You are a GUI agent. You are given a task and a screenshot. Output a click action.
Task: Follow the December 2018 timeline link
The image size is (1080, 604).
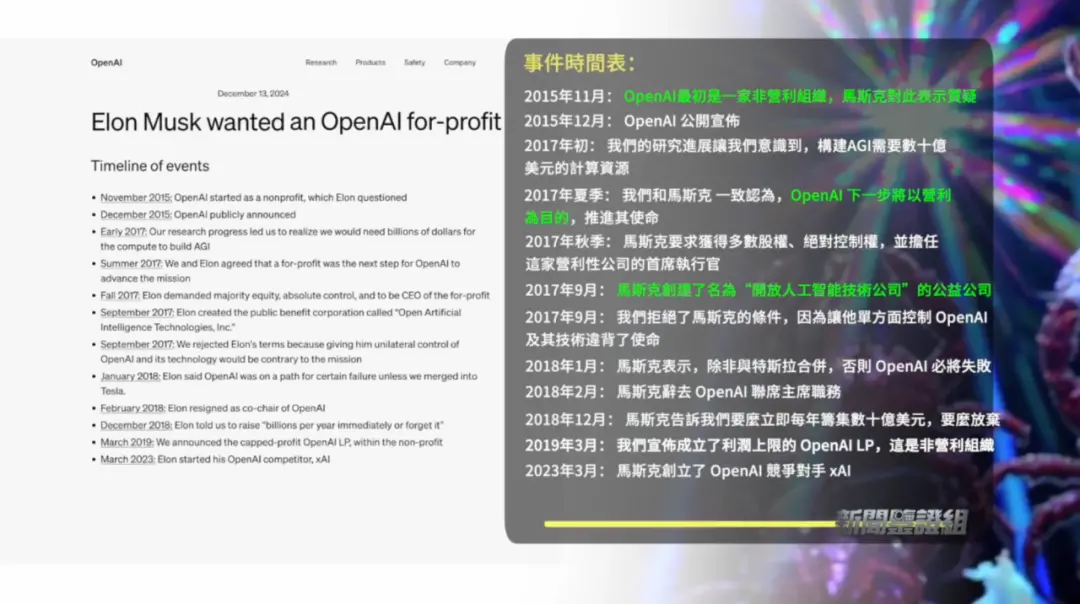[x=136, y=426]
